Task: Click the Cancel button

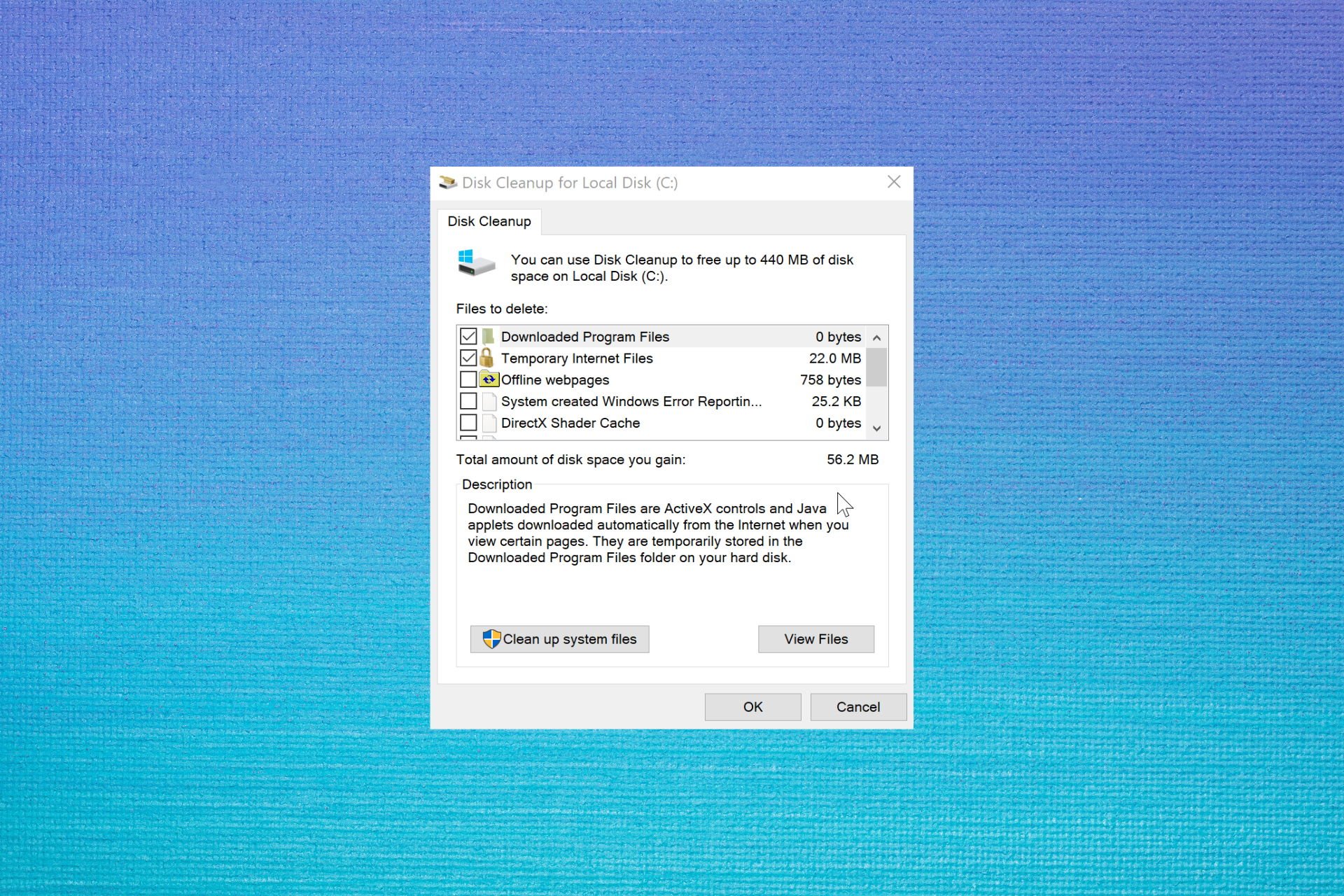Action: pos(858,707)
